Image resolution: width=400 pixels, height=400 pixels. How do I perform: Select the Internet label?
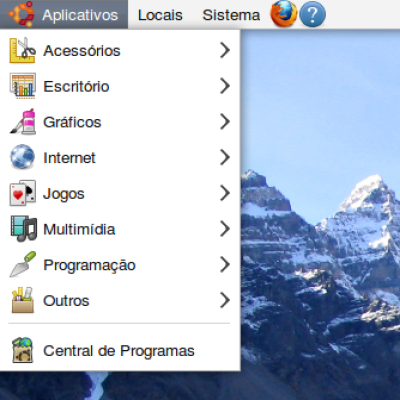[69, 158]
